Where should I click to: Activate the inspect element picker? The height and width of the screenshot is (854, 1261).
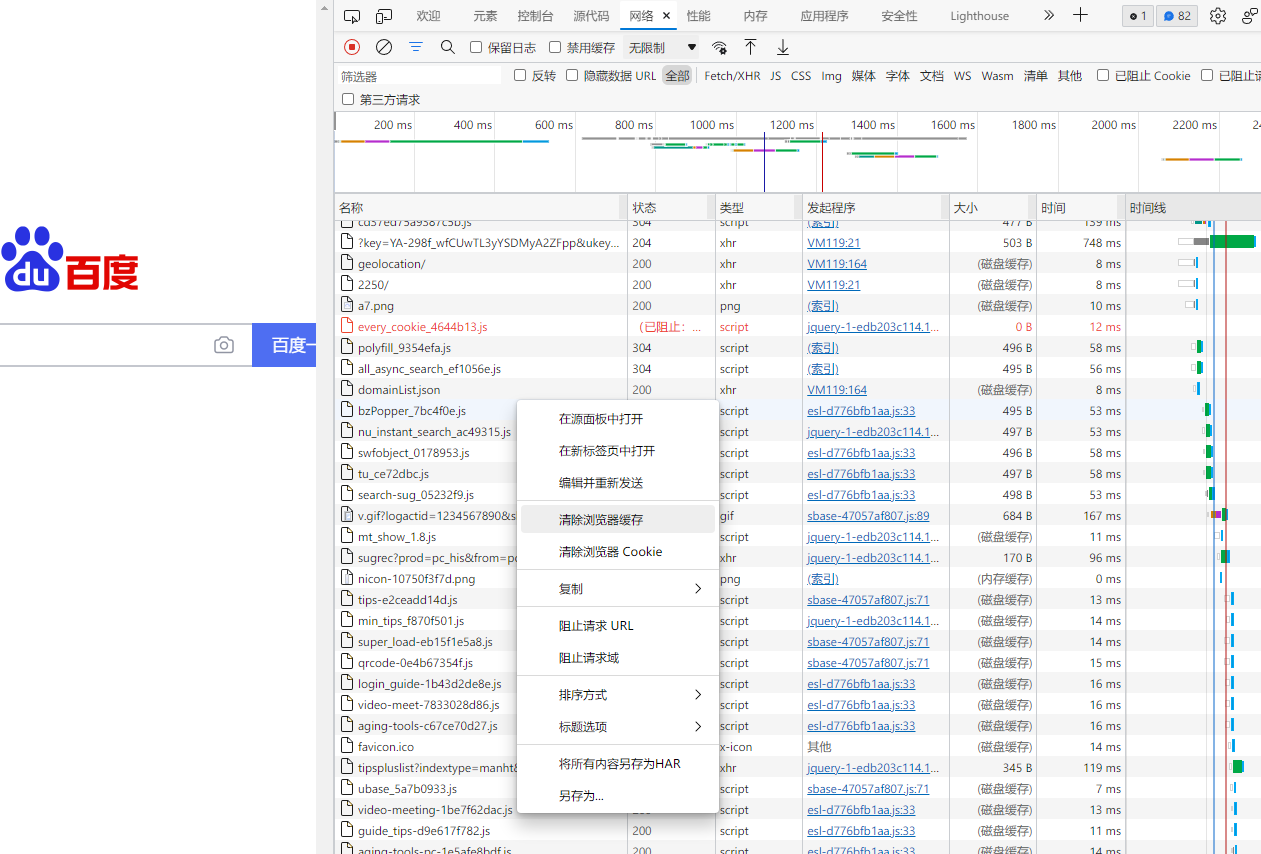pos(352,16)
